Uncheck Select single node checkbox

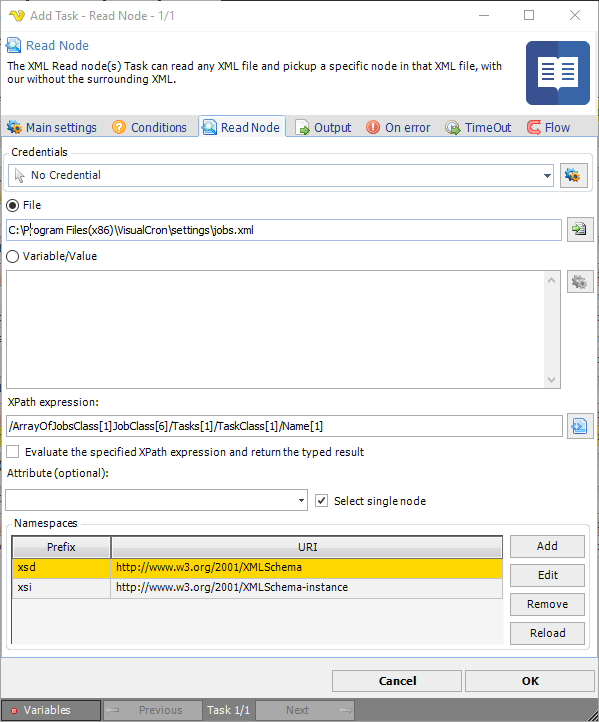(x=321, y=501)
